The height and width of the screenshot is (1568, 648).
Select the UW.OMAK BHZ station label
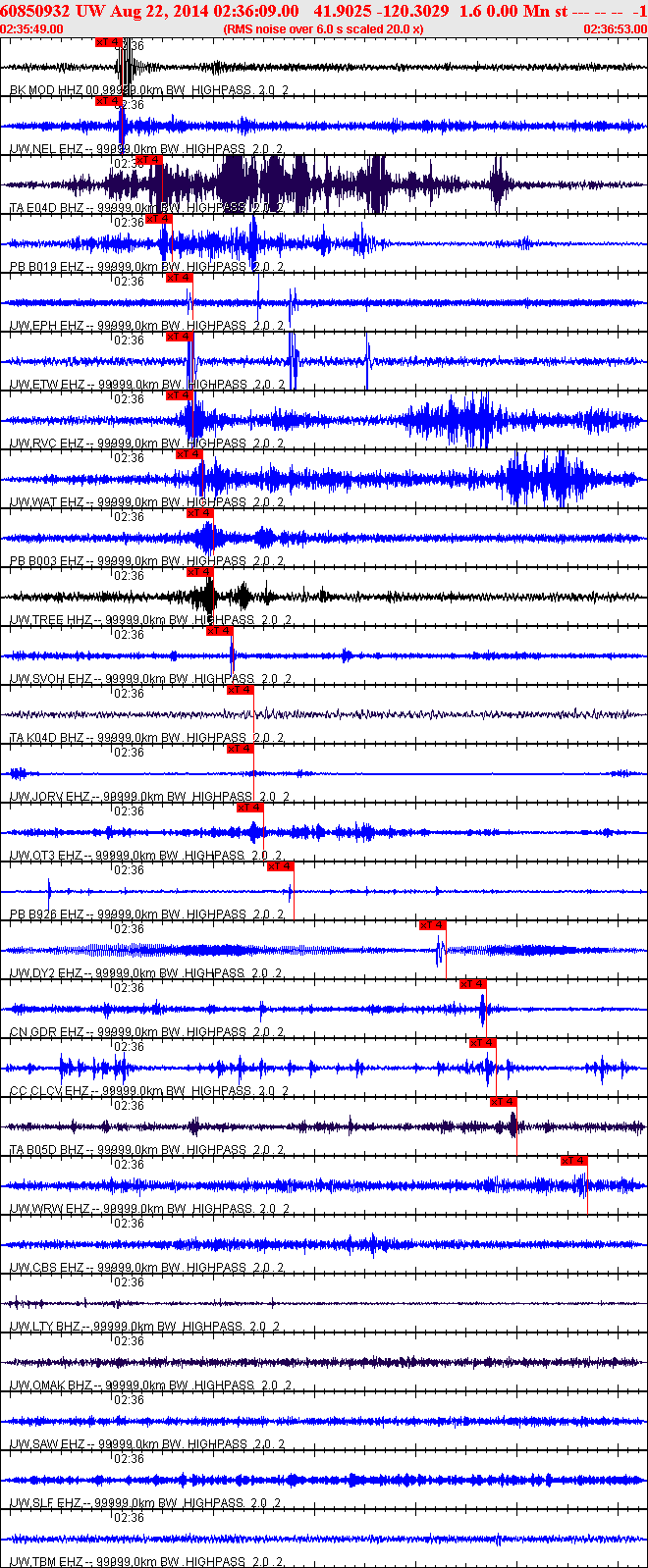[149, 1385]
